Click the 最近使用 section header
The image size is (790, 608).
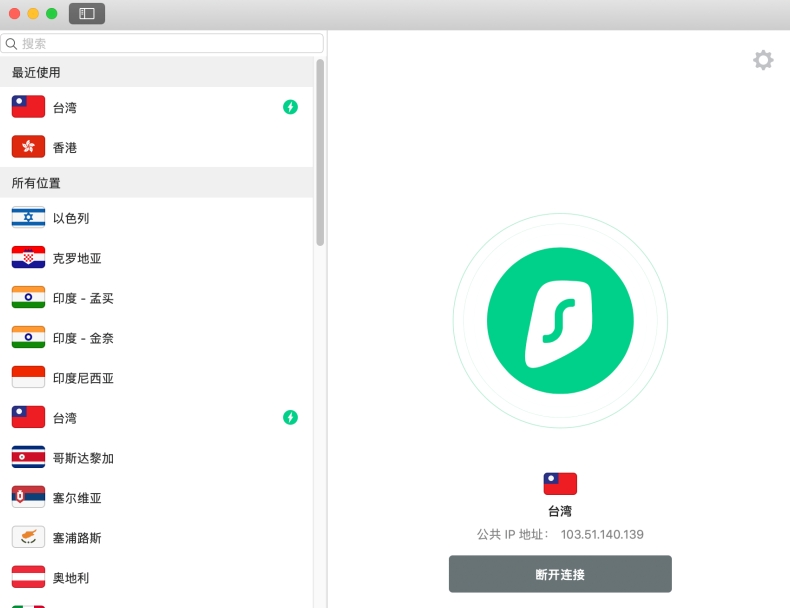[x=156, y=72]
